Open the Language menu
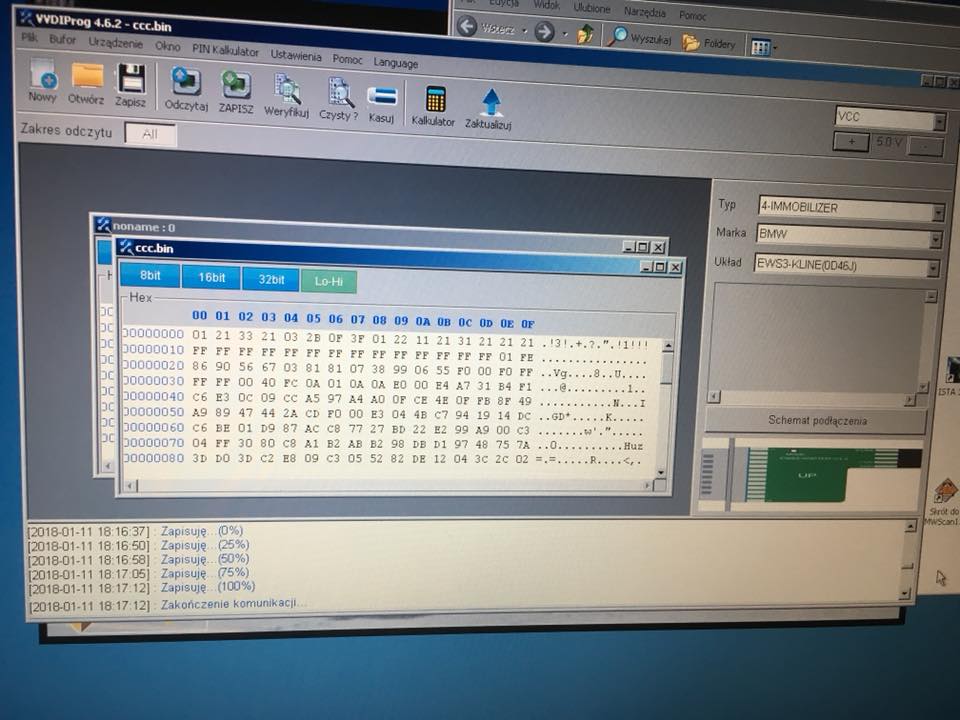 tap(396, 62)
